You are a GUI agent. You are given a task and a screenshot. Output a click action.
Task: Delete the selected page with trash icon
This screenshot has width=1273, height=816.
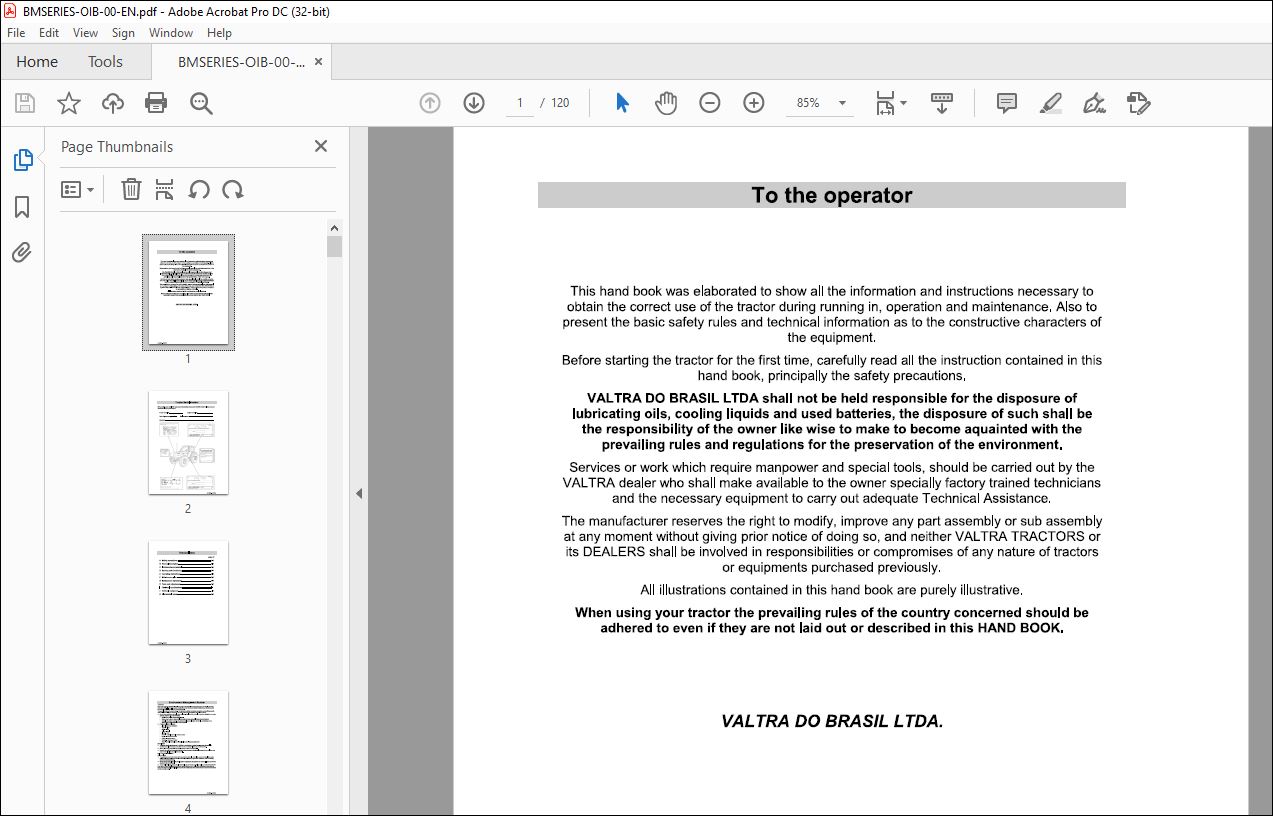coord(131,189)
